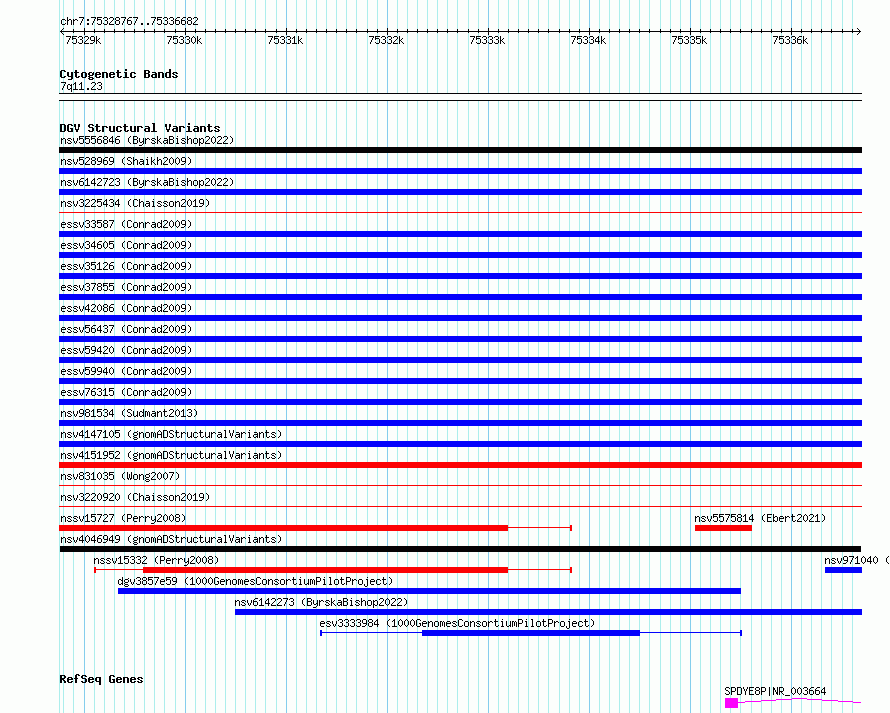Select the nsv5575814 (Ebert2021) label
The height and width of the screenshot is (713, 890).
tap(760, 518)
